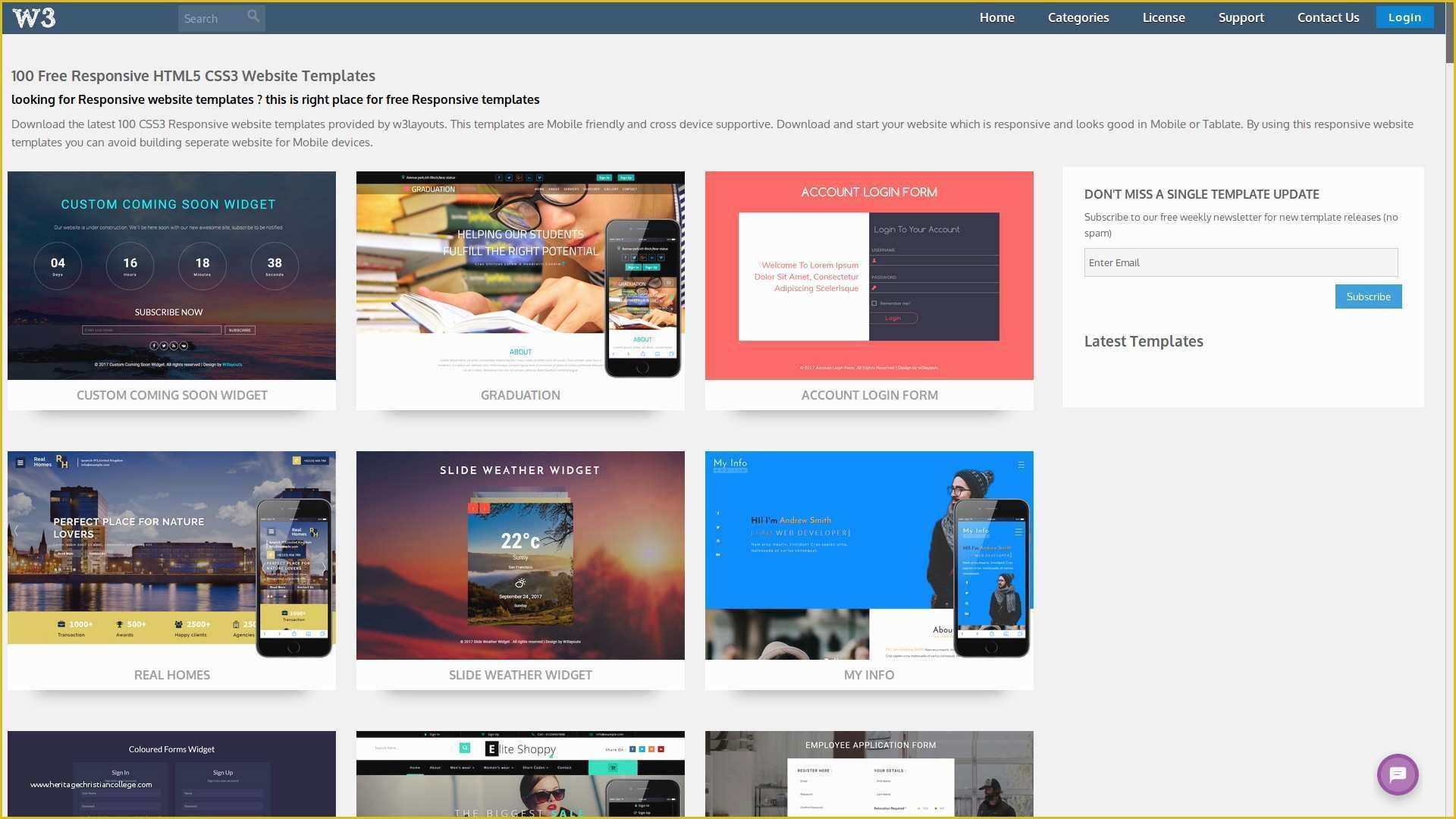The image size is (1456, 819).
Task: Open the MY INFO template thumbnail
Action: click(869, 555)
